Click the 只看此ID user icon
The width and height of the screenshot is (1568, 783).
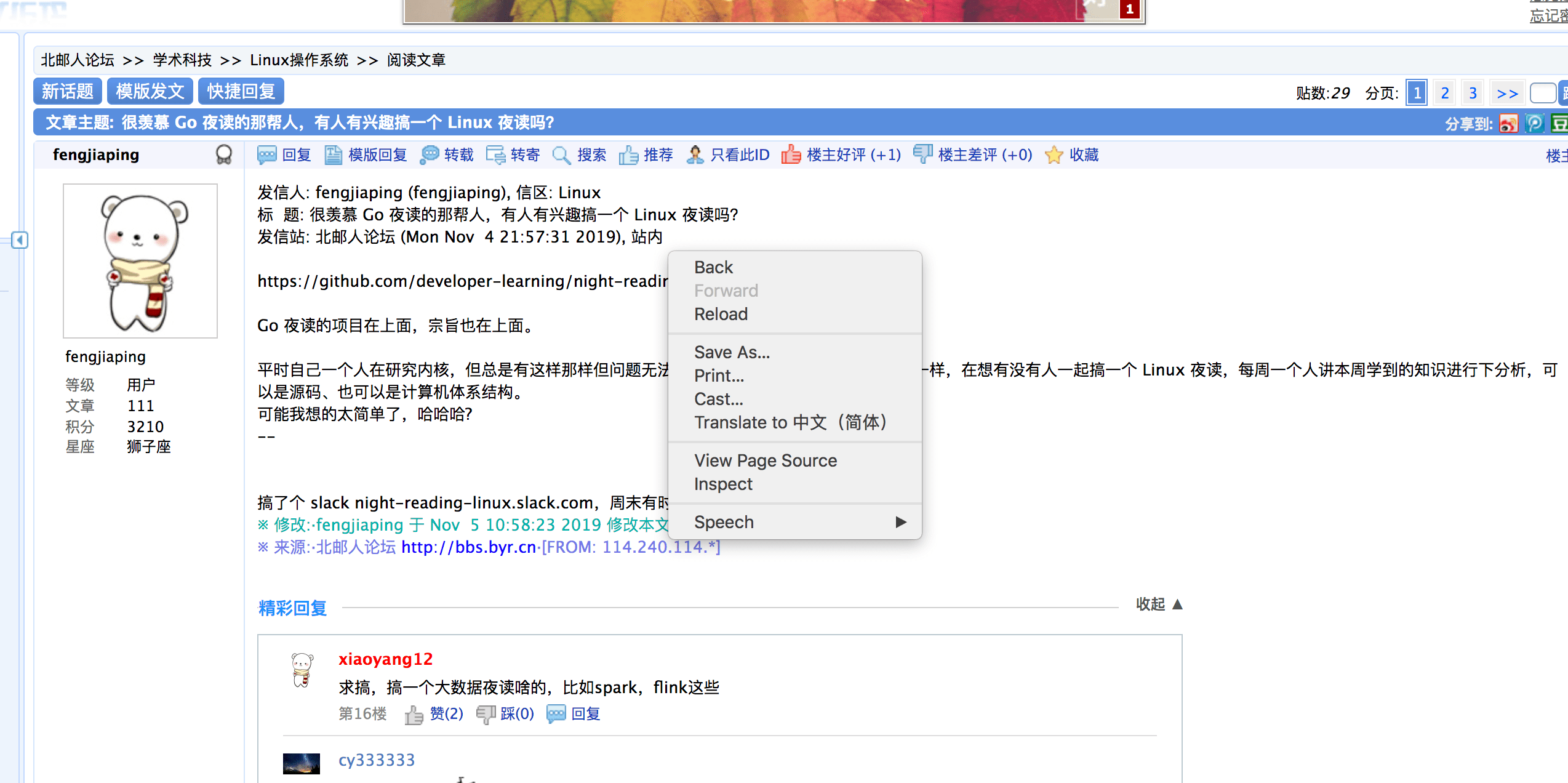[695, 155]
